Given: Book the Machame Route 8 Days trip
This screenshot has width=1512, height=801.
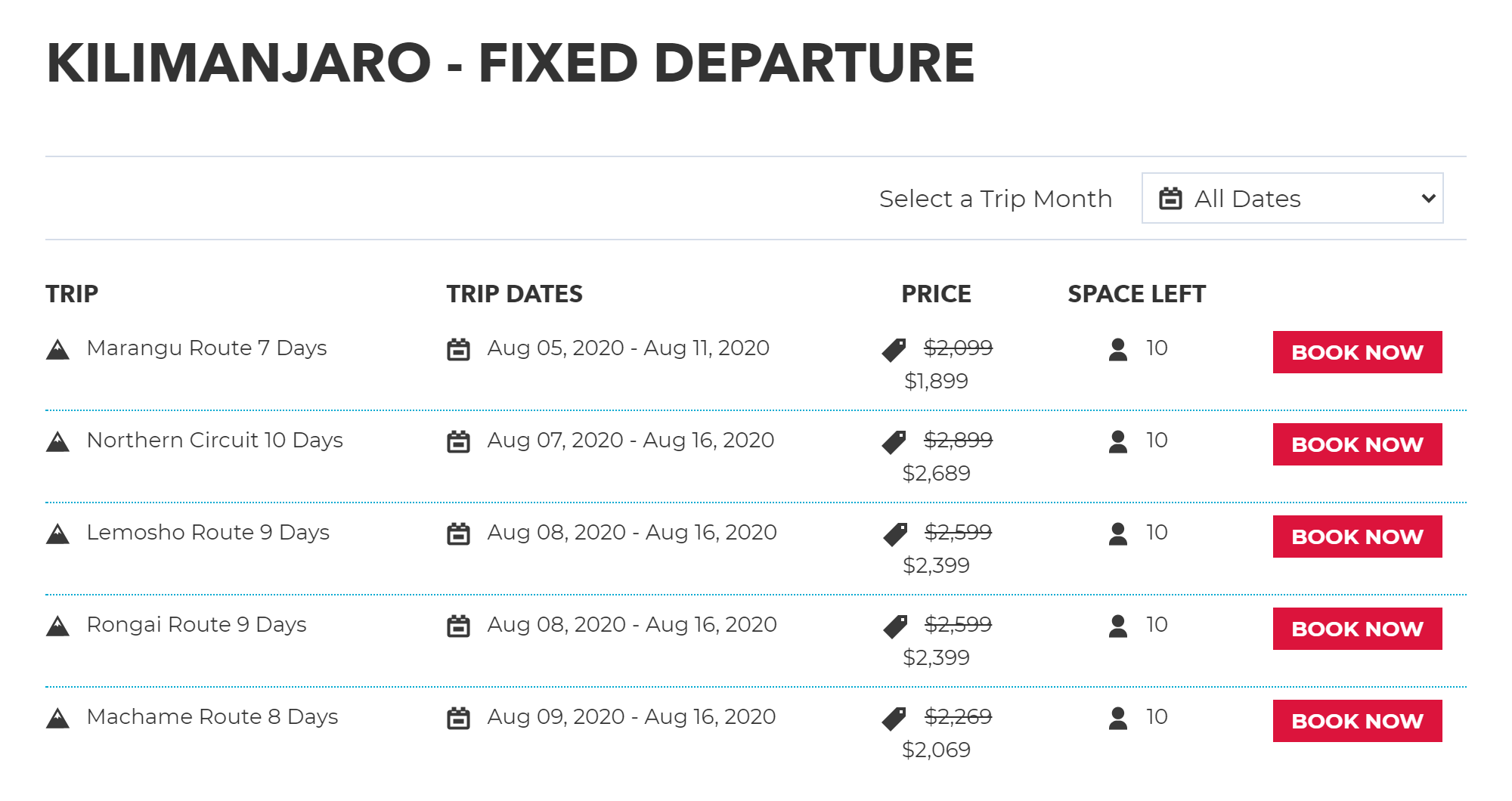Looking at the screenshot, I should (1357, 721).
